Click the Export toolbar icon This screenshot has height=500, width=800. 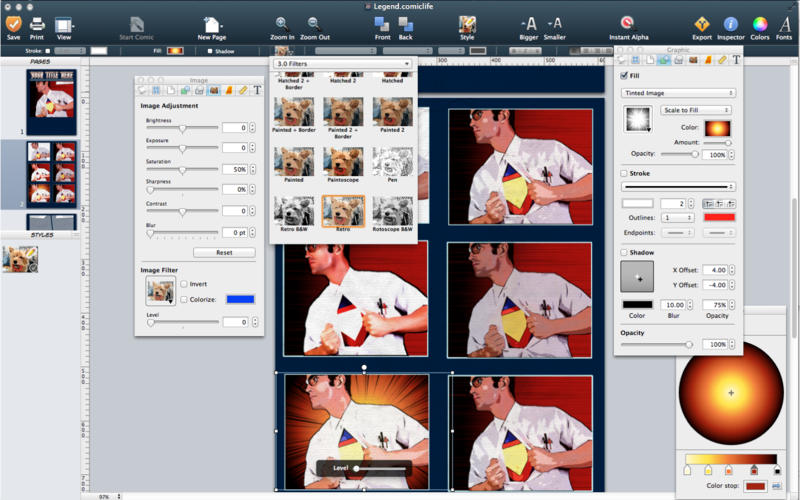tap(702, 23)
